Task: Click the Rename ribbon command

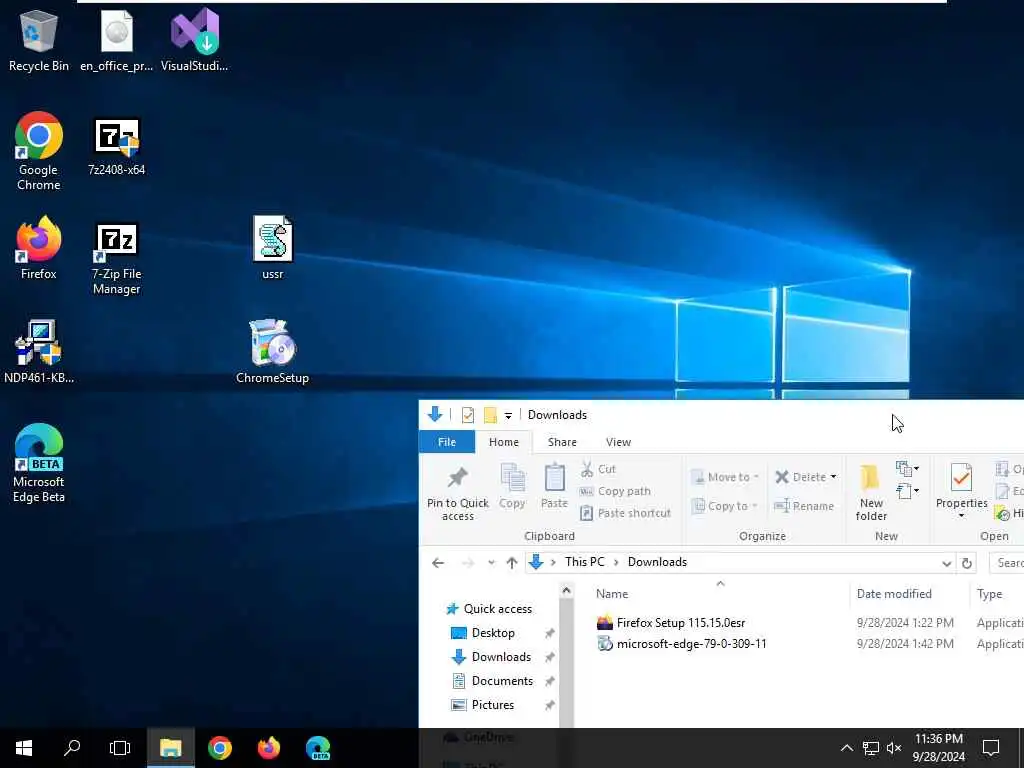Action: click(804, 506)
